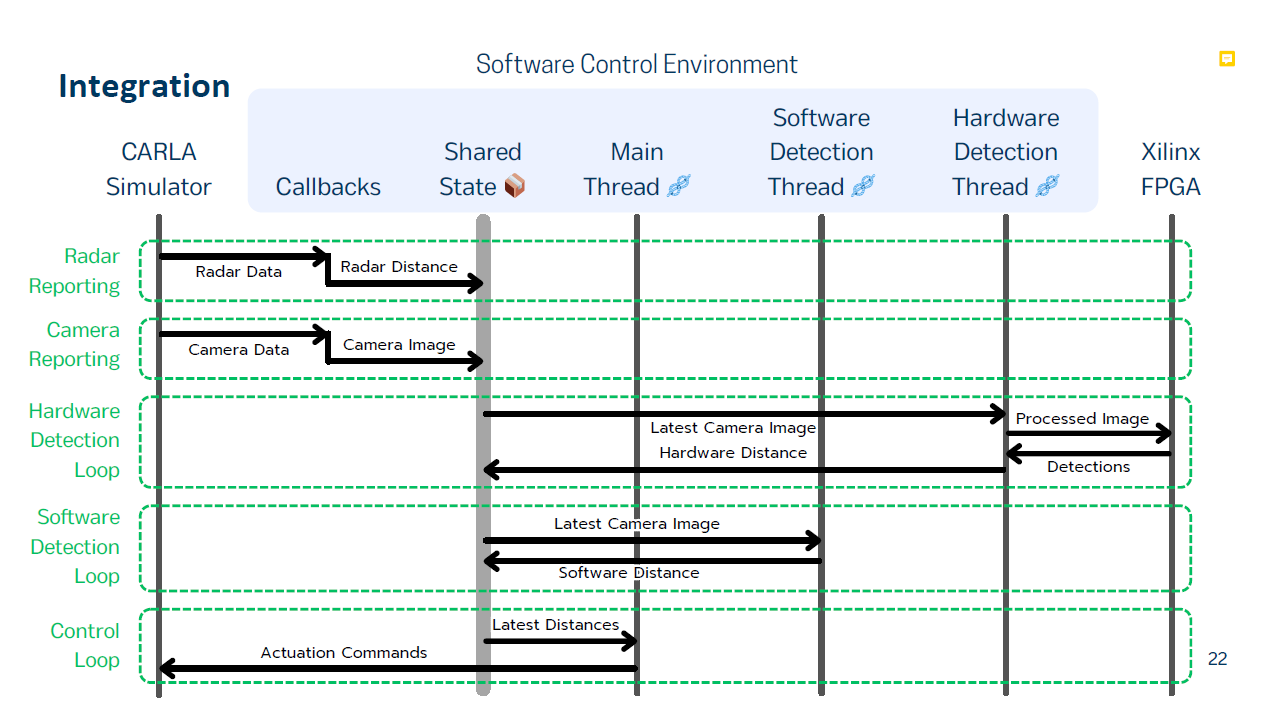Click the yellow comment note icon
The height and width of the screenshot is (719, 1279).
click(x=1227, y=59)
